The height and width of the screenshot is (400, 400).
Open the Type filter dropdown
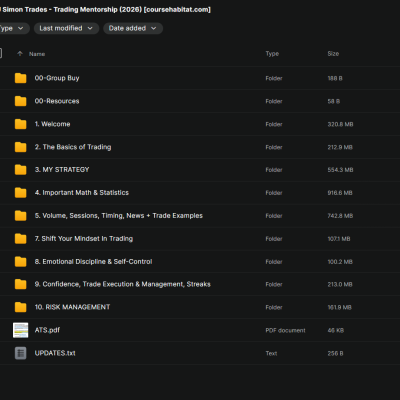coord(13,28)
